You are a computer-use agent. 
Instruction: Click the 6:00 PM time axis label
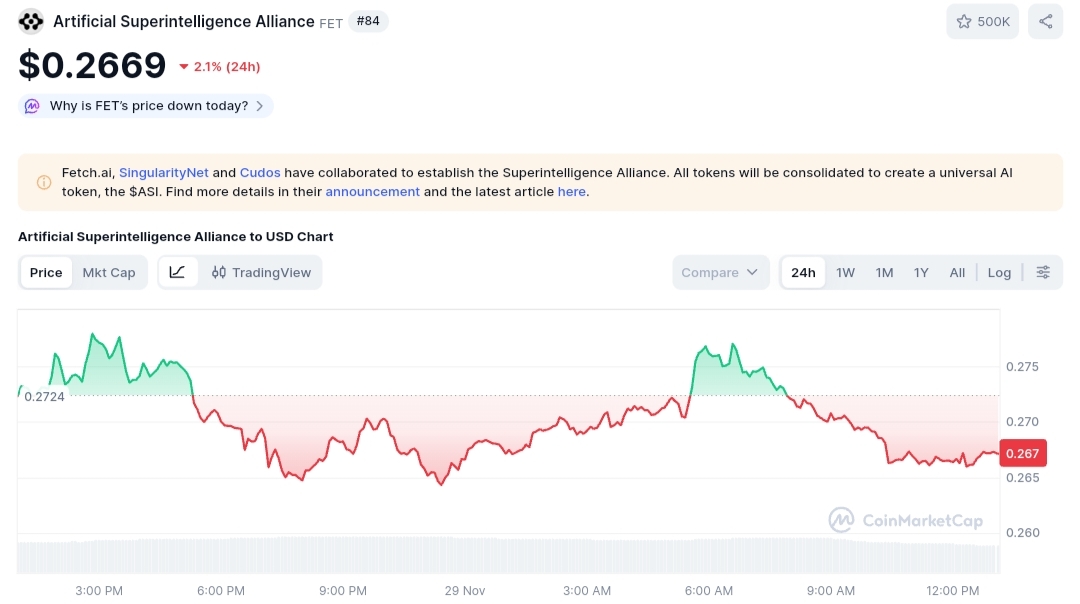click(x=220, y=591)
